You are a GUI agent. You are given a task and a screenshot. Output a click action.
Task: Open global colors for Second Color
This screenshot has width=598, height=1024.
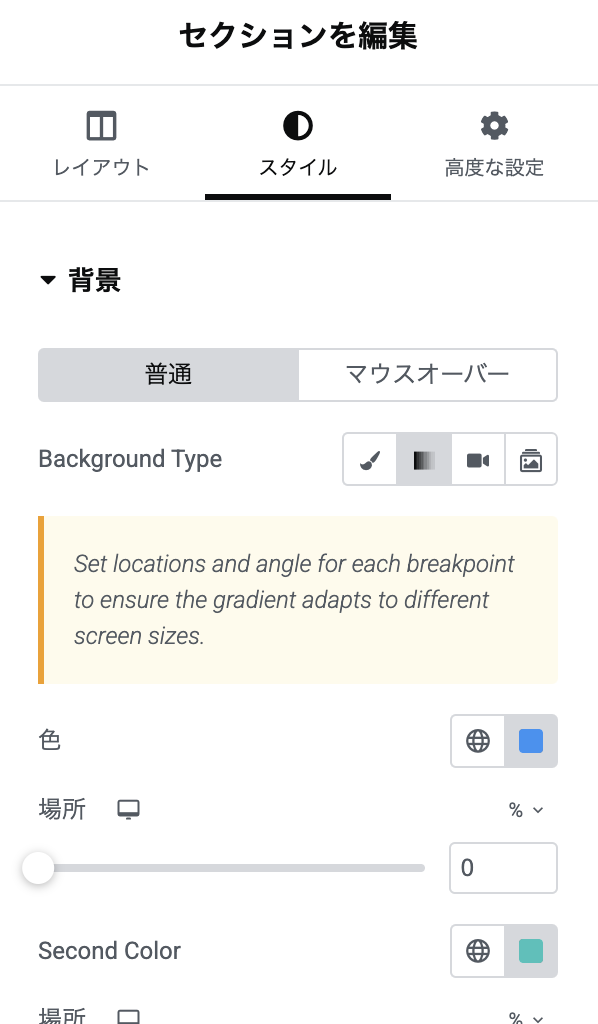coord(478,951)
